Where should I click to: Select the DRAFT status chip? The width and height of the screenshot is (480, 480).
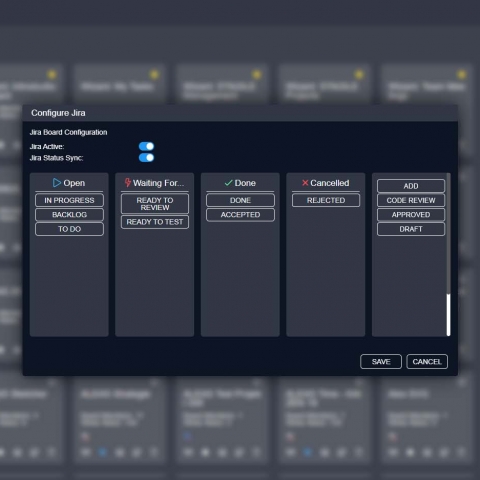click(x=411, y=229)
